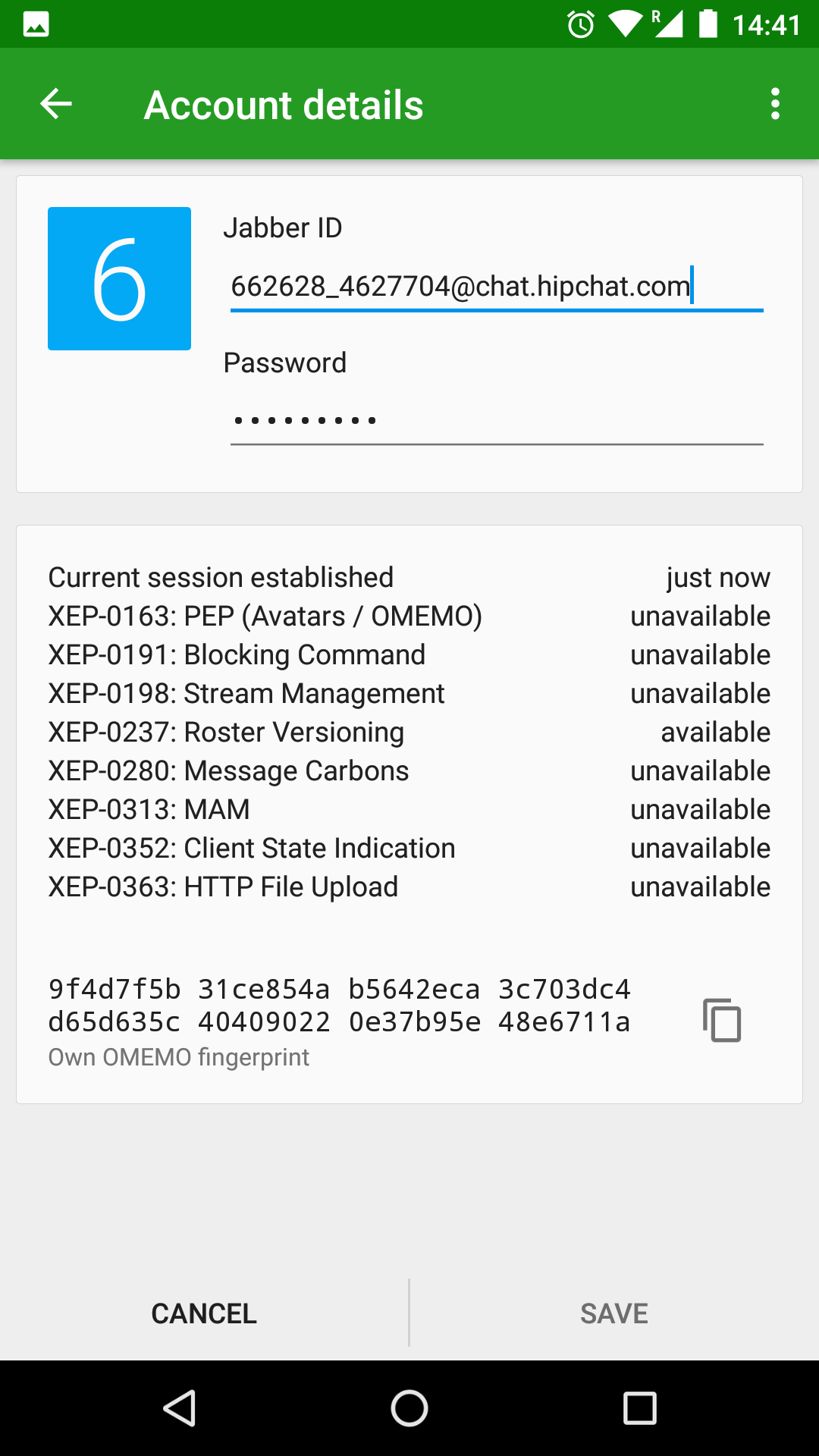Tap the alarm clock status icon
Image resolution: width=819 pixels, height=1456 pixels.
(581, 24)
